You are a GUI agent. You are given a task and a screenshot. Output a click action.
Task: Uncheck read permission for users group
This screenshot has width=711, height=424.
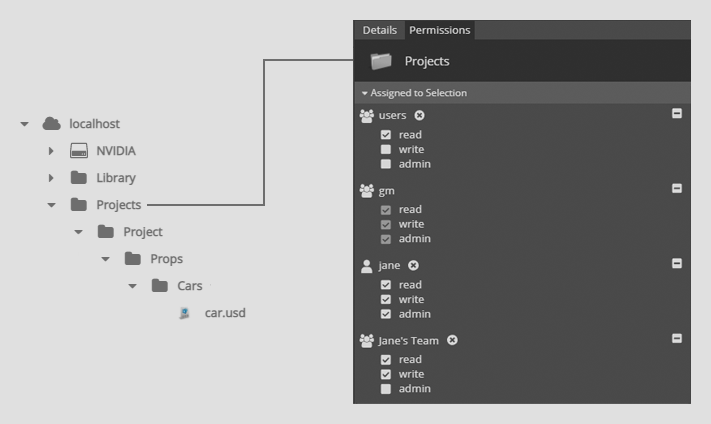(386, 135)
